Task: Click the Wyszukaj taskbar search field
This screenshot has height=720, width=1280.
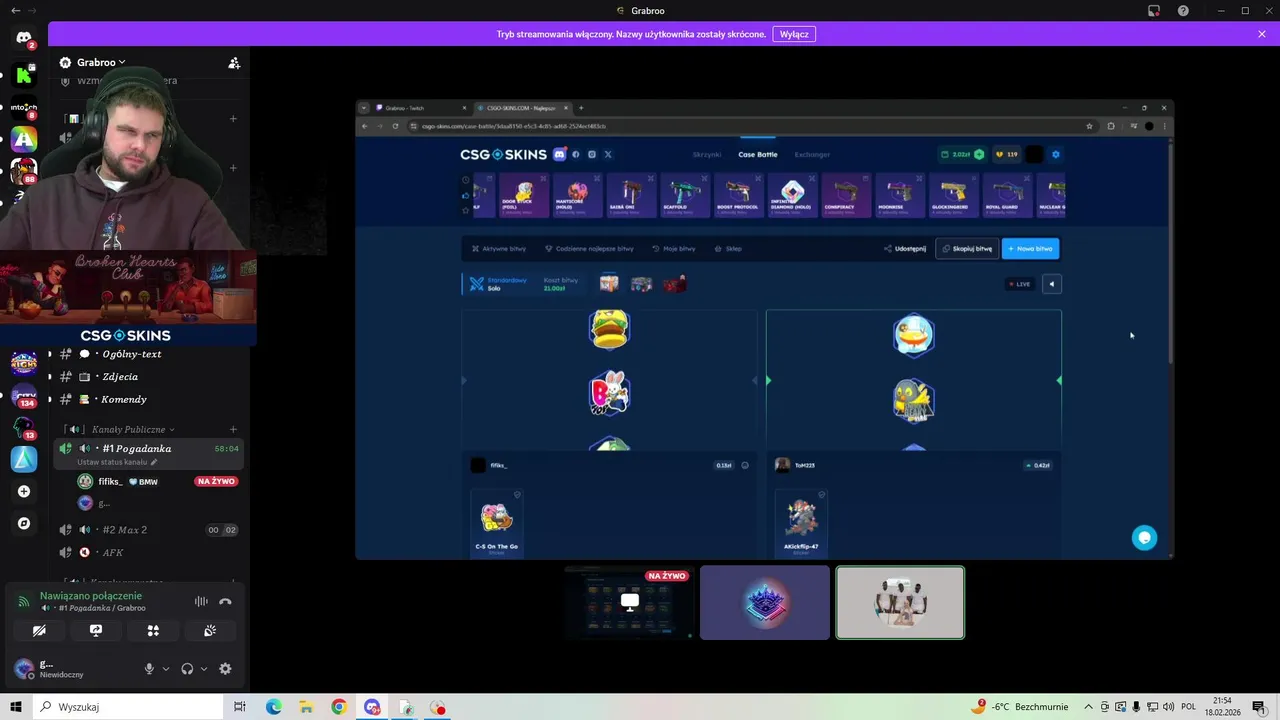Action: (129, 707)
